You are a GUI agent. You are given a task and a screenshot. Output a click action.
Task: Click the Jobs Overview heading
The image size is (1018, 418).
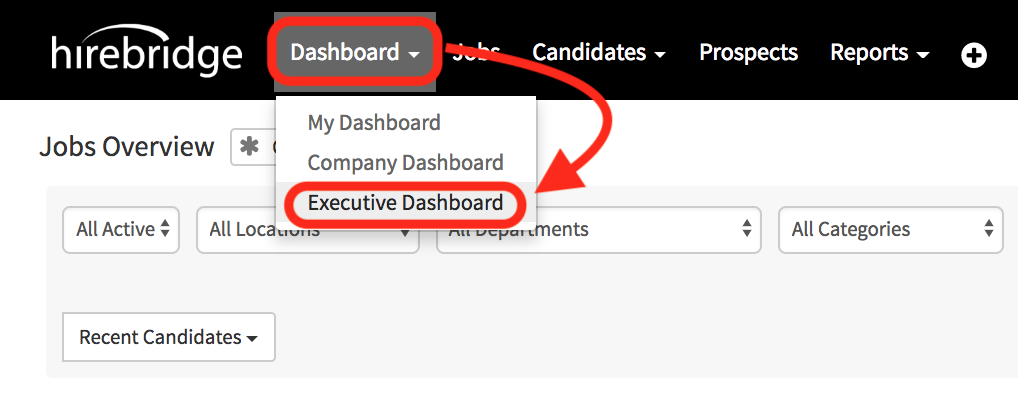pos(127,147)
